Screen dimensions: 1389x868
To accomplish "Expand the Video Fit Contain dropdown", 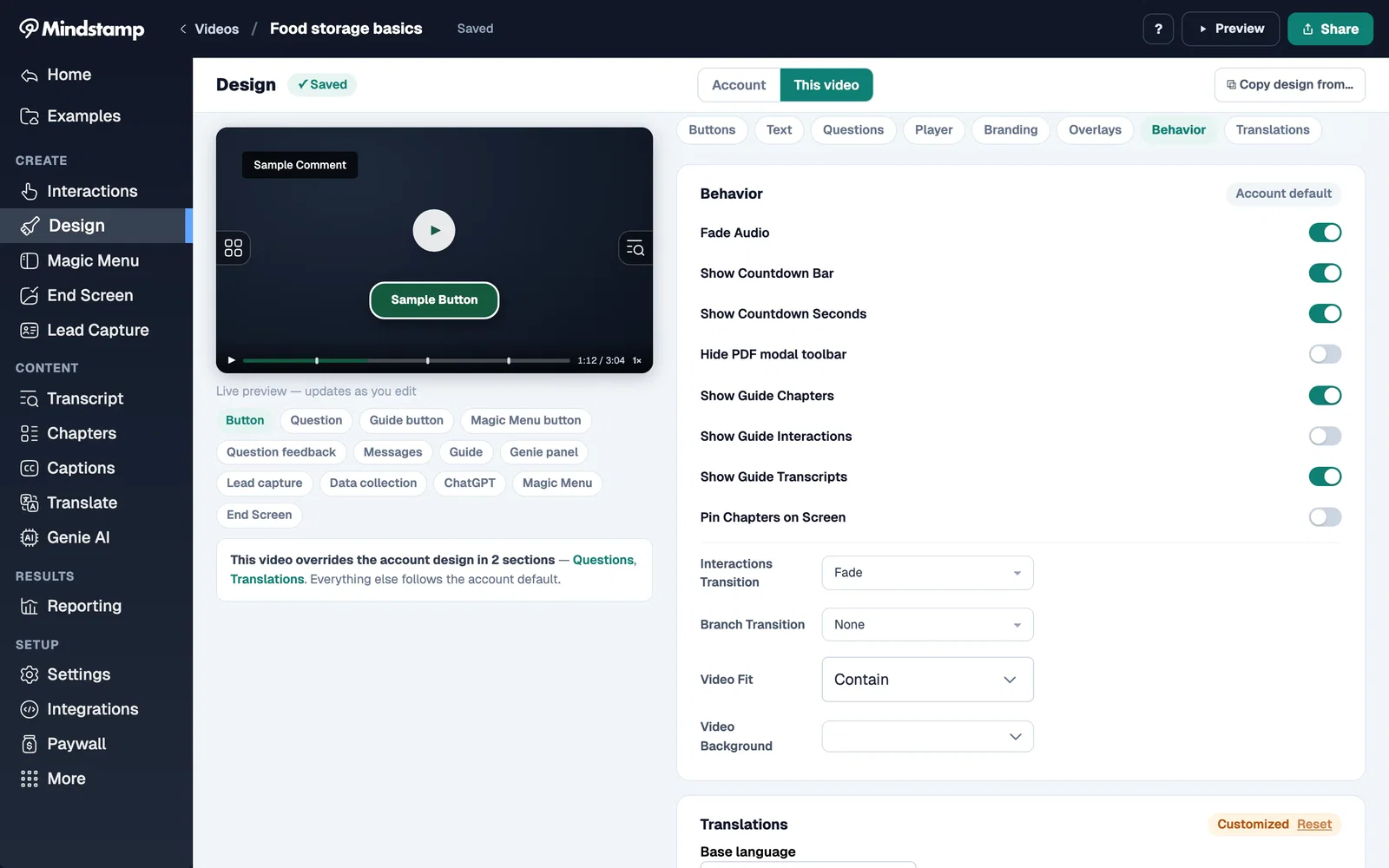I will (927, 680).
